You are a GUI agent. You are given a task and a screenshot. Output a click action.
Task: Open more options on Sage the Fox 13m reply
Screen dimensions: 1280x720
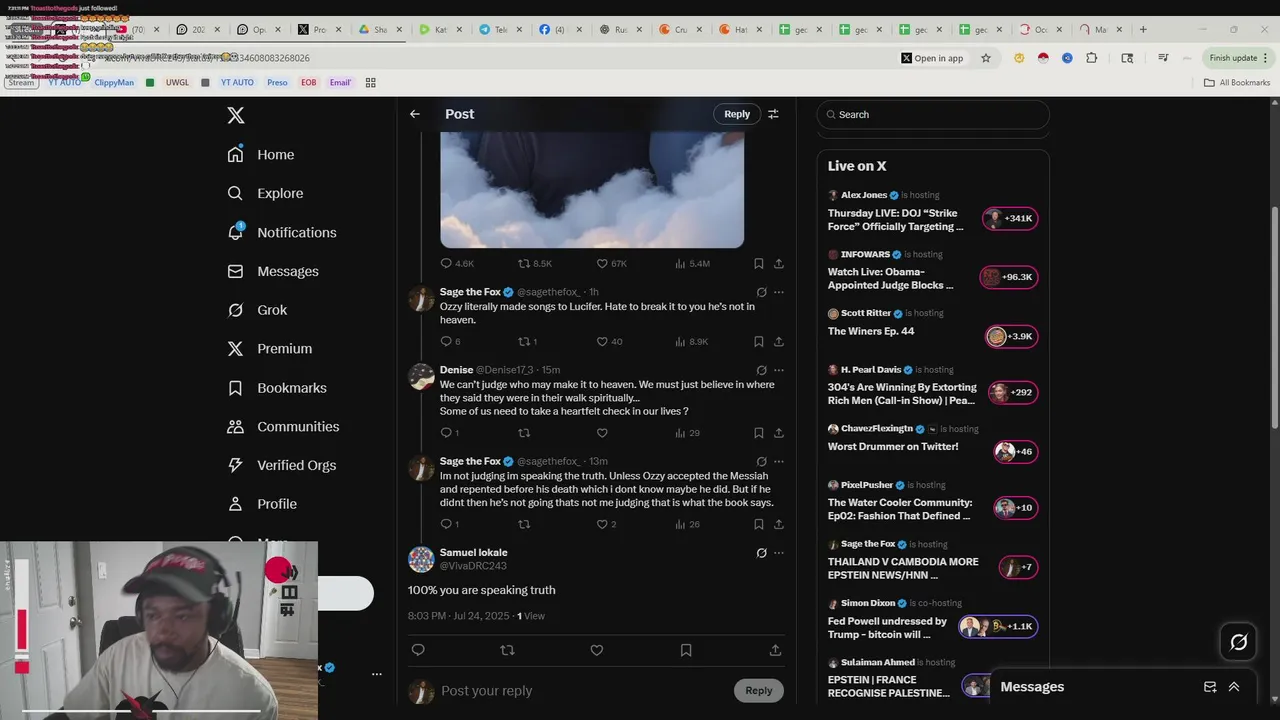point(779,462)
